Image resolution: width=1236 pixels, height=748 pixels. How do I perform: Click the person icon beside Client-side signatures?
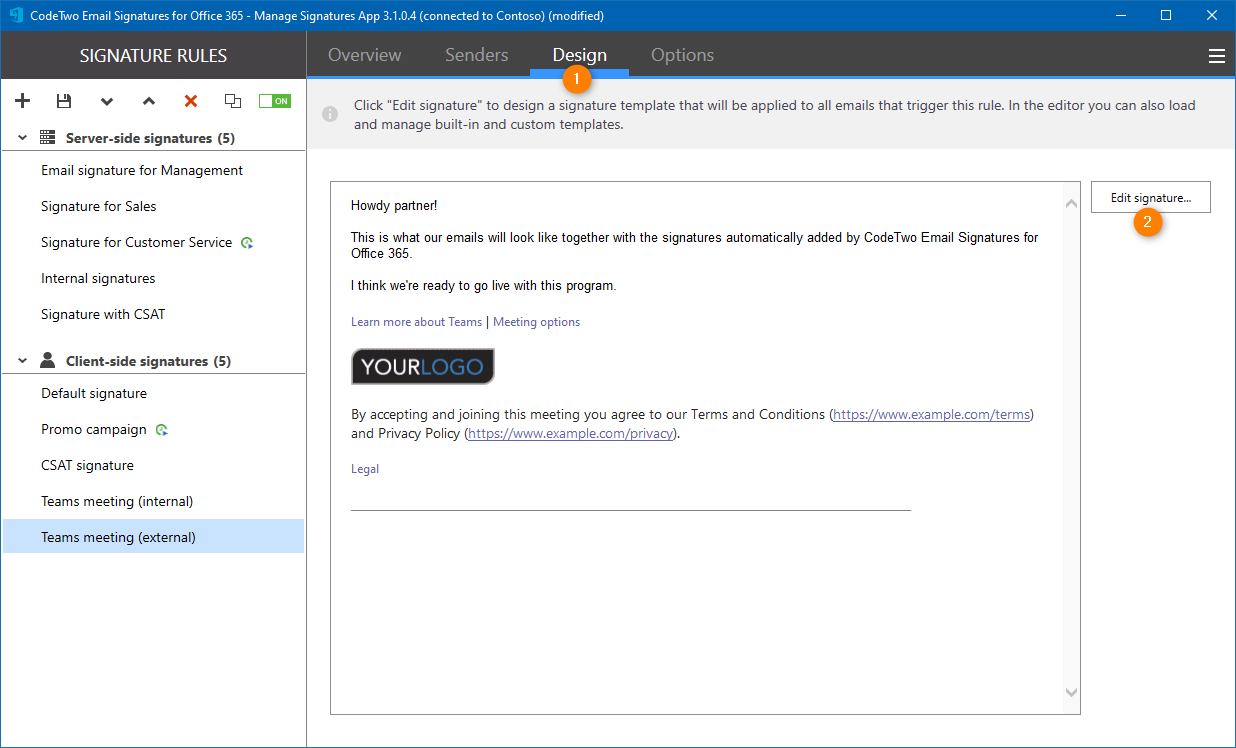[x=47, y=360]
